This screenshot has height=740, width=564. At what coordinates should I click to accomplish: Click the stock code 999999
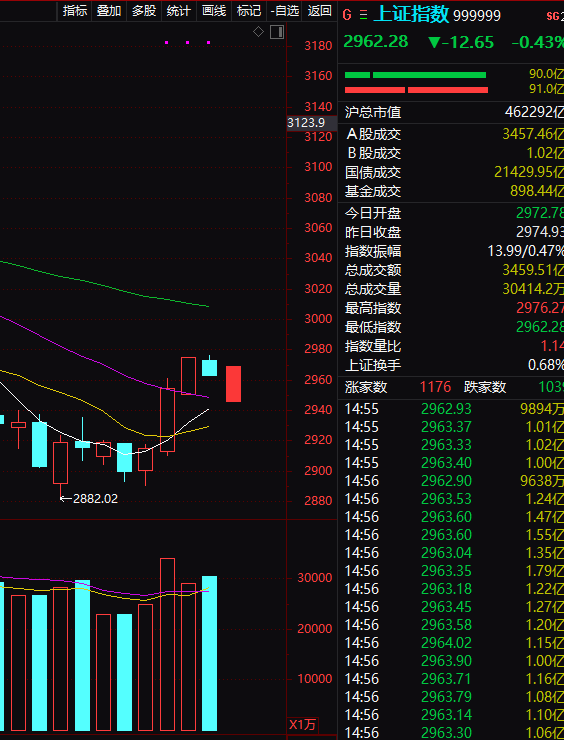[477, 17]
